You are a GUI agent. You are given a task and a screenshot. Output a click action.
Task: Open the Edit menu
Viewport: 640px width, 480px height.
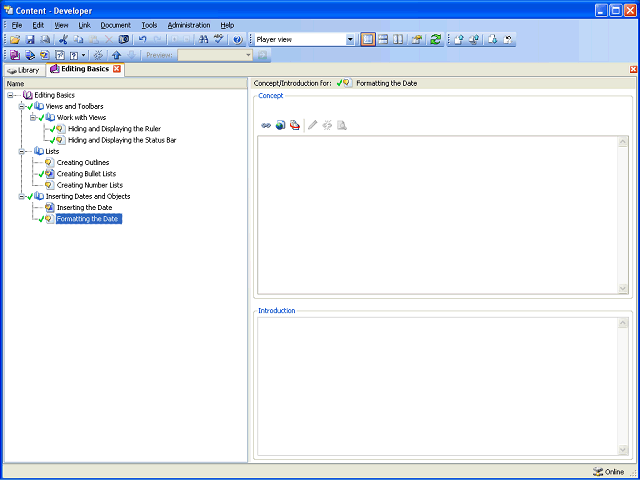38,25
